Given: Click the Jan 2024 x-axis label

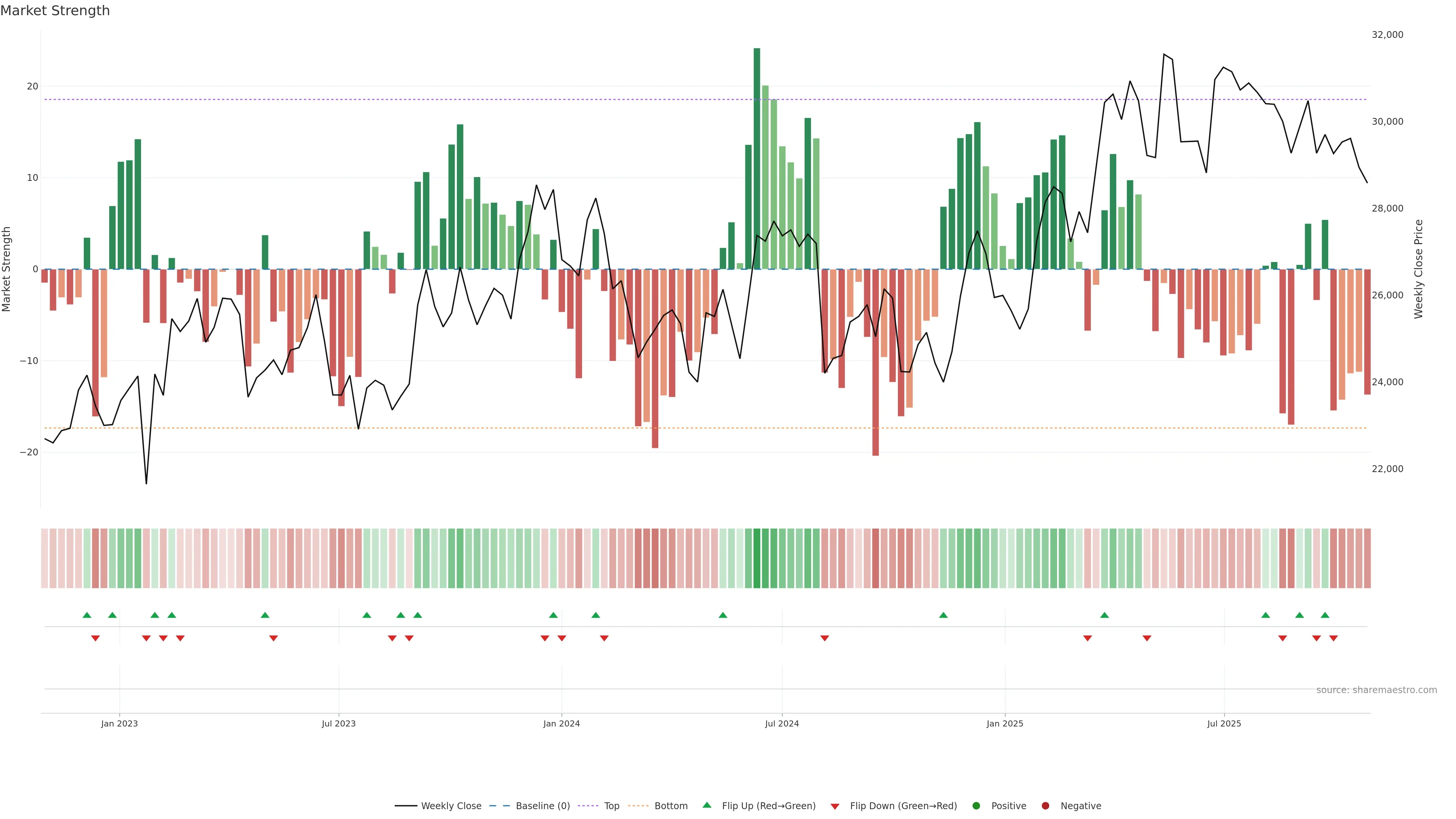Looking at the screenshot, I should [561, 723].
